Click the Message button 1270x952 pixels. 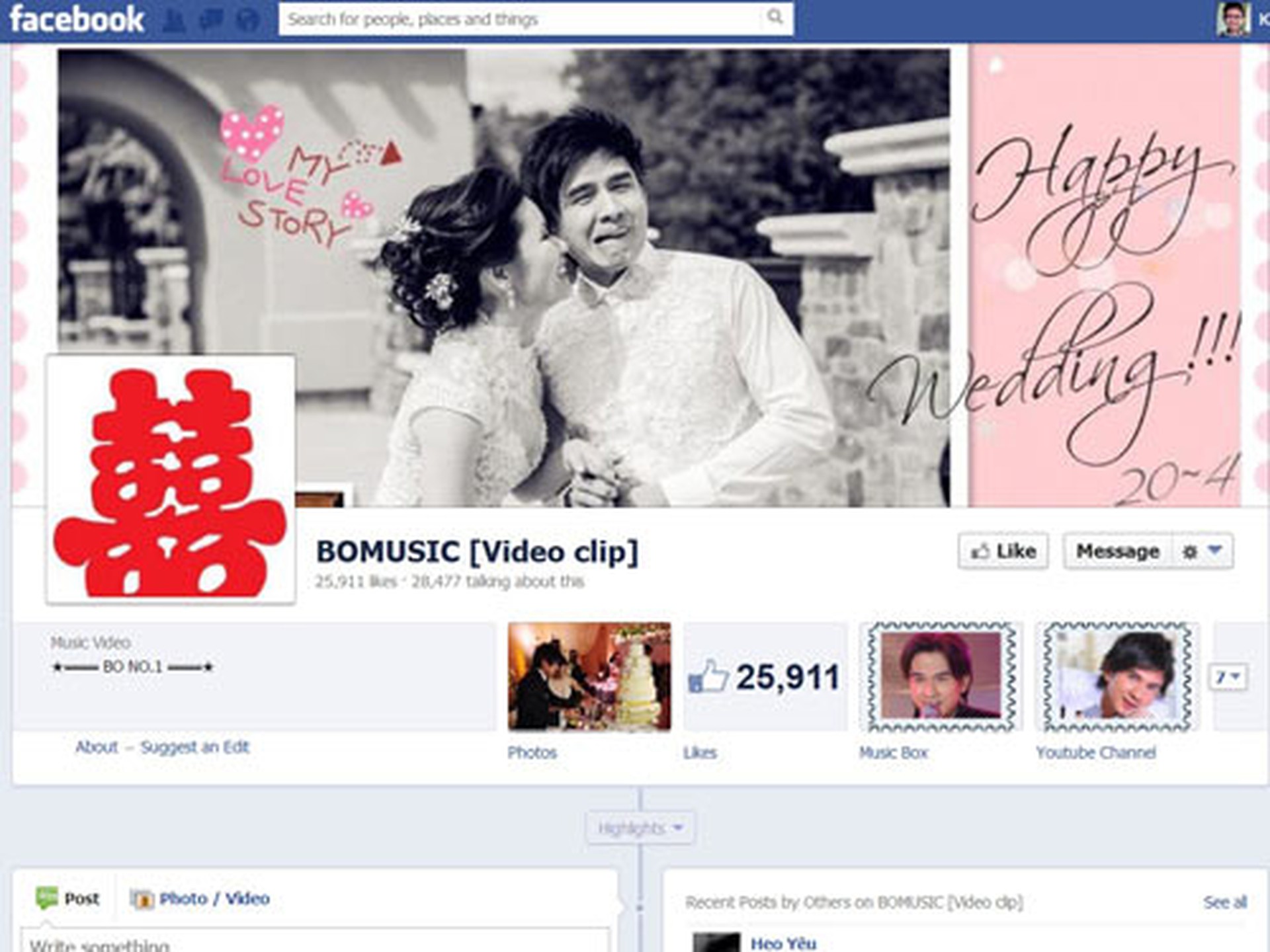[1118, 551]
